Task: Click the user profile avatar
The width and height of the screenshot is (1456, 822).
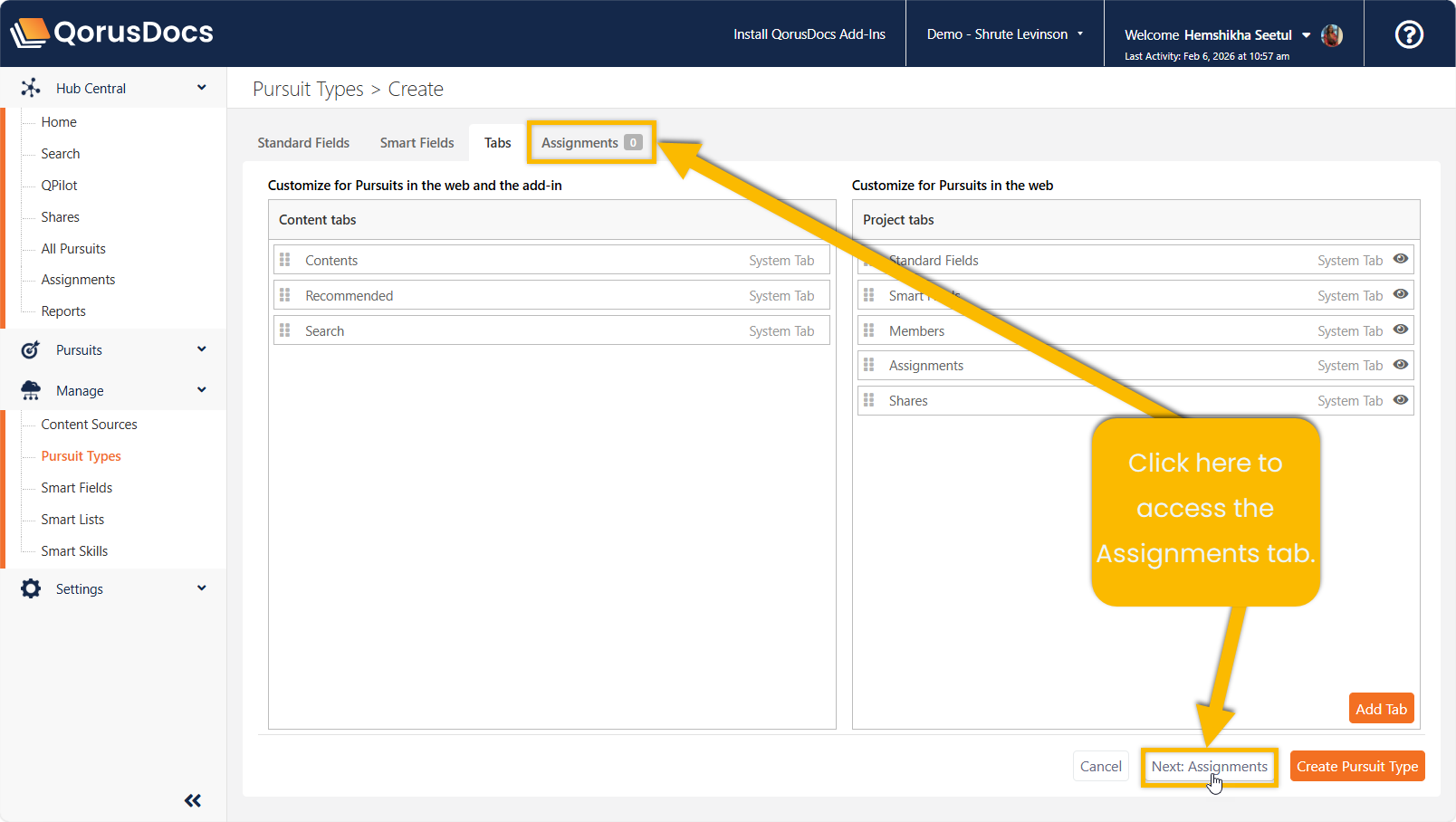Action: [1331, 35]
